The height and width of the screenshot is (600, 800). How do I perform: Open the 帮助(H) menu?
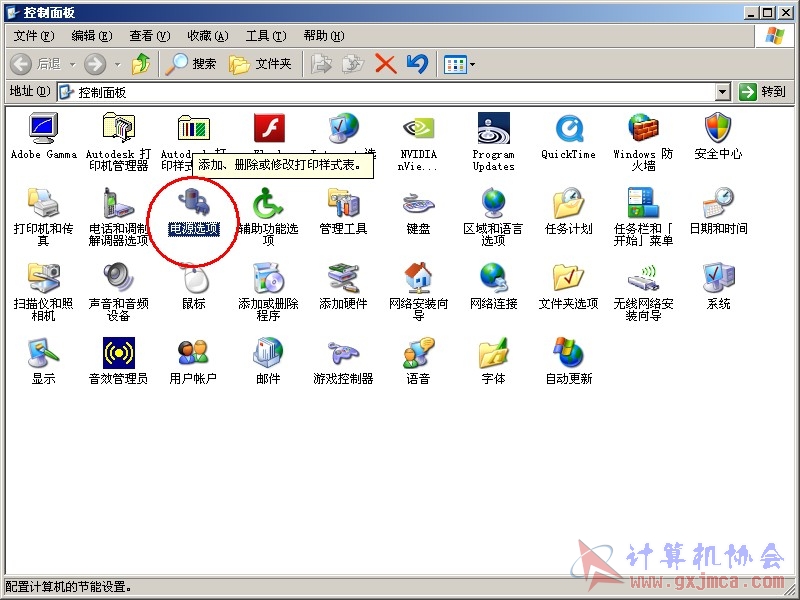click(x=324, y=36)
